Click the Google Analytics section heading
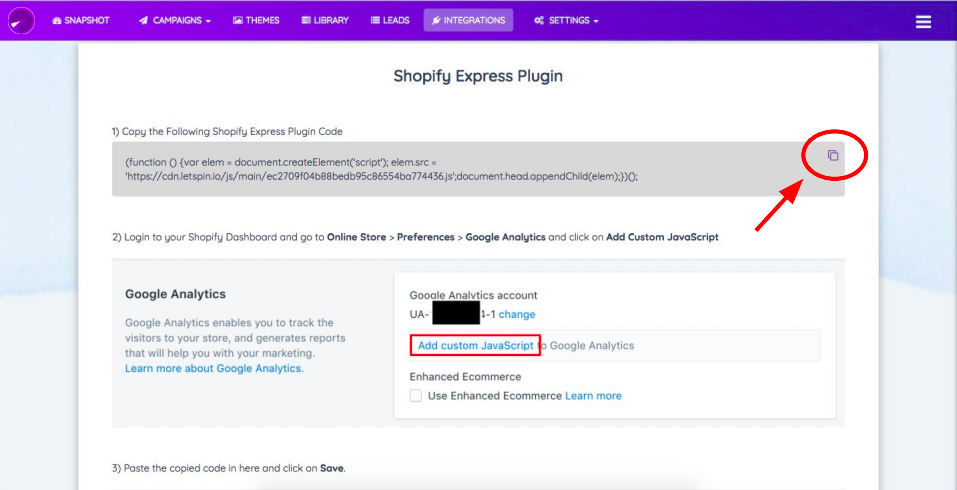The image size is (957, 490). coord(176,294)
